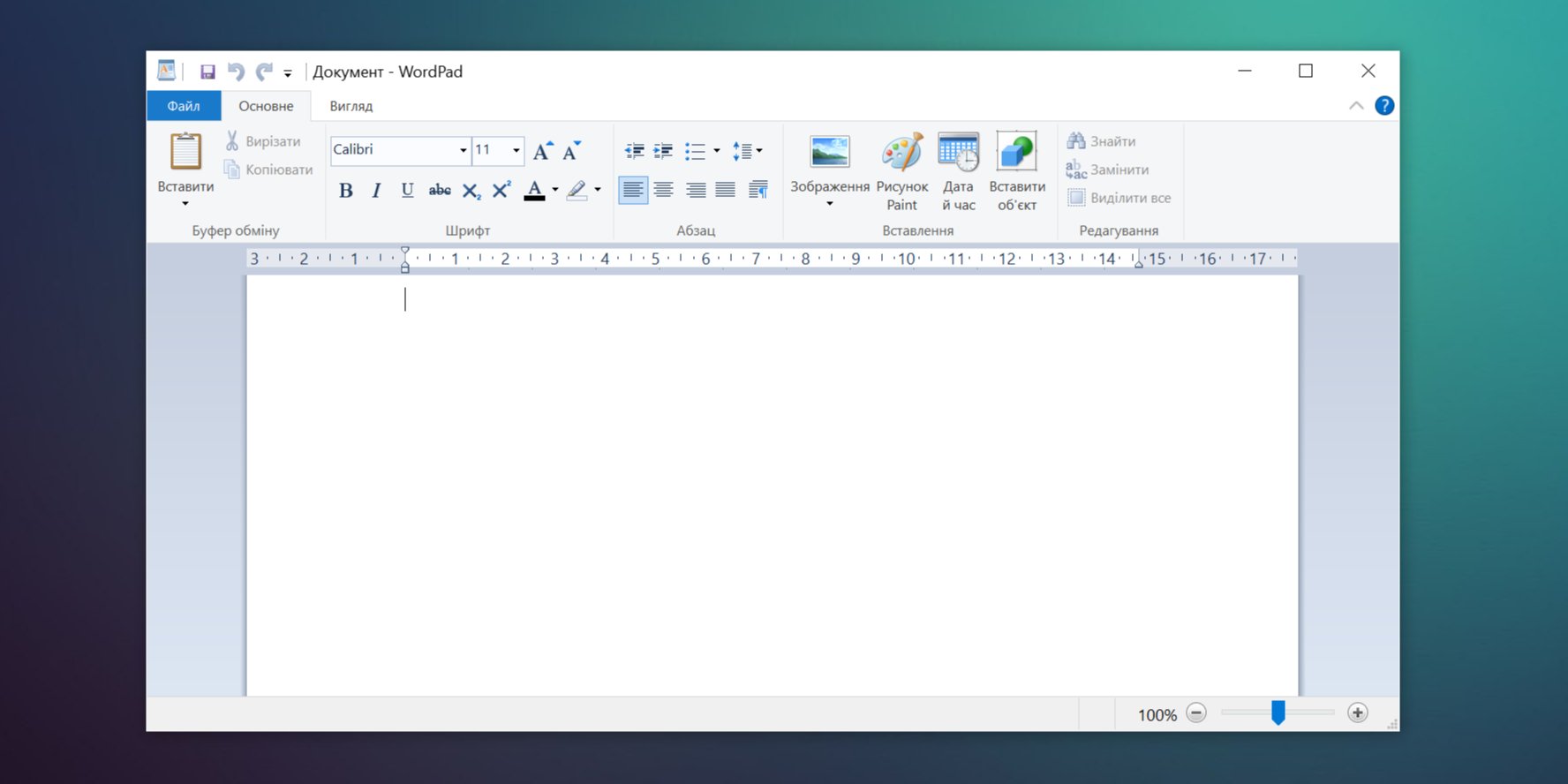Apply the text highlight color marker
Viewport: 1568px width, 784px height.
577,191
